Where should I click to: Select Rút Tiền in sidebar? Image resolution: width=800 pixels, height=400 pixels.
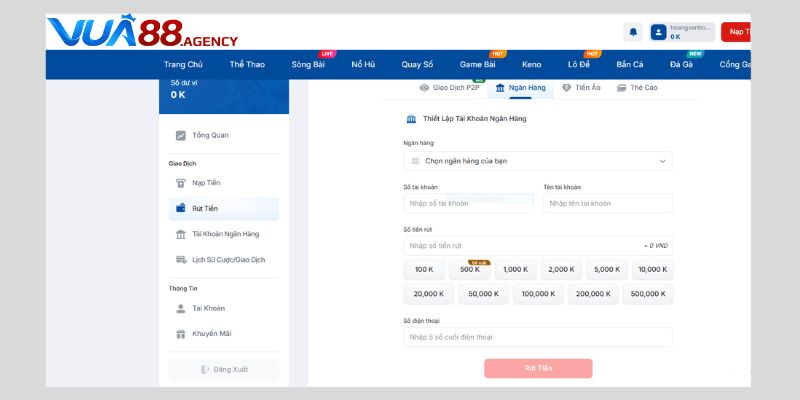pyautogui.click(x=205, y=209)
